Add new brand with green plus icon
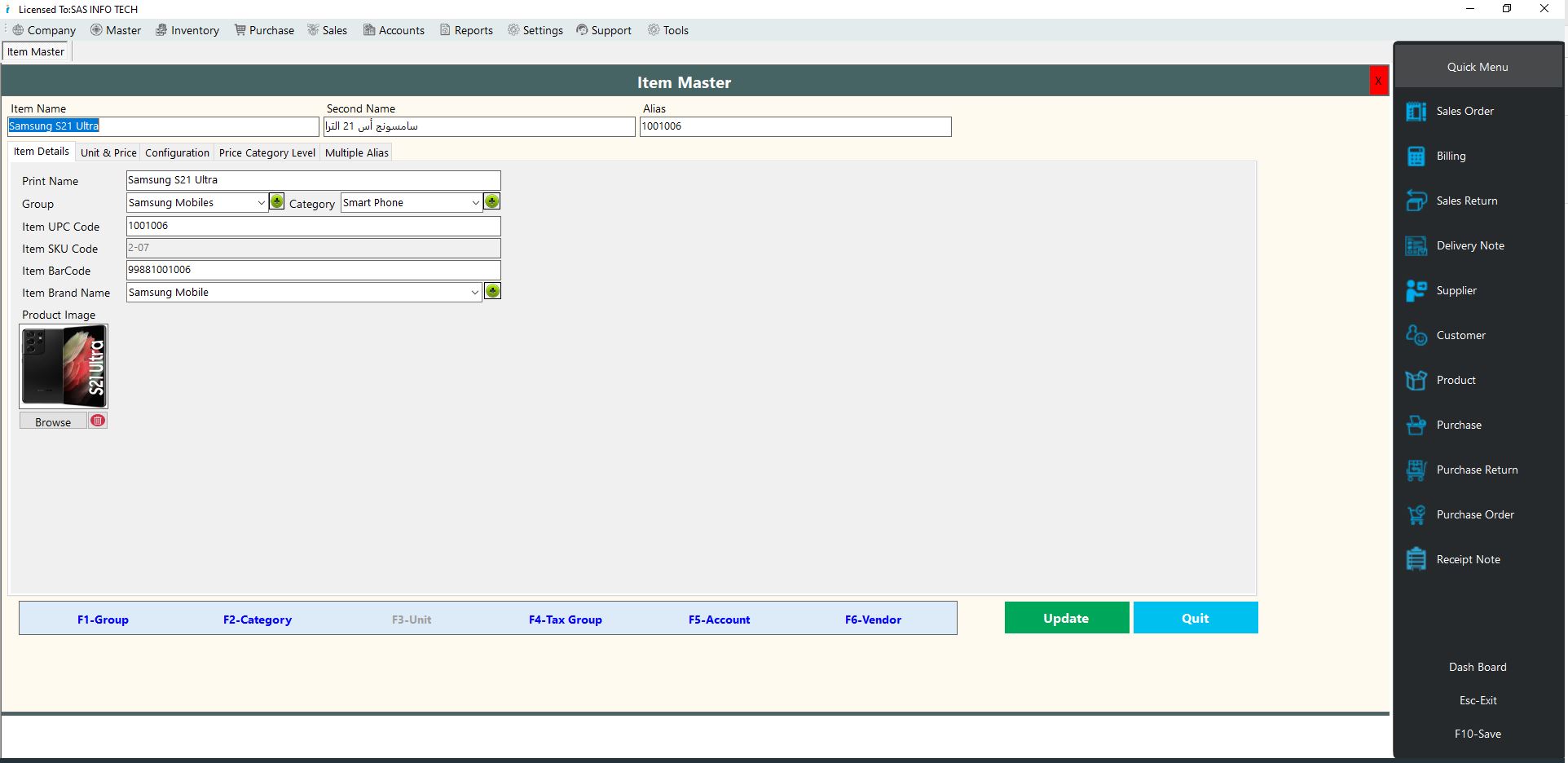The height and width of the screenshot is (763, 1568). [x=492, y=291]
